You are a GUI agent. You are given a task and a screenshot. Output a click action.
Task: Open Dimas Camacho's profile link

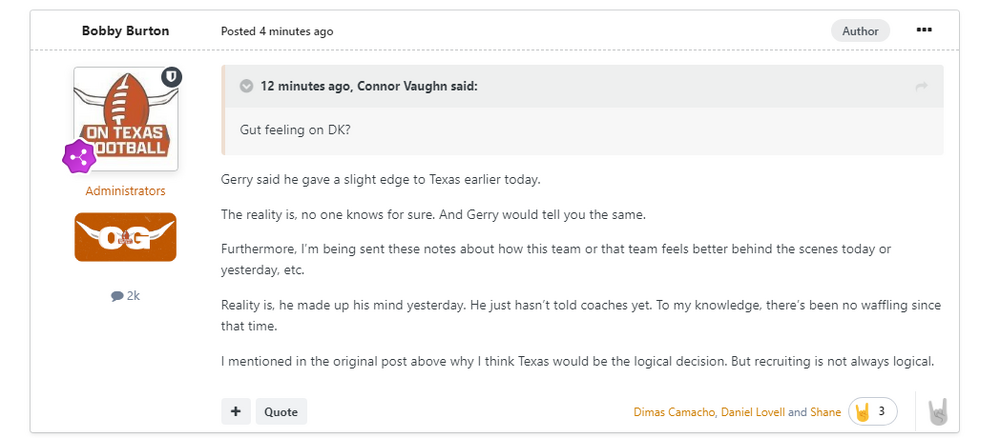coord(673,411)
